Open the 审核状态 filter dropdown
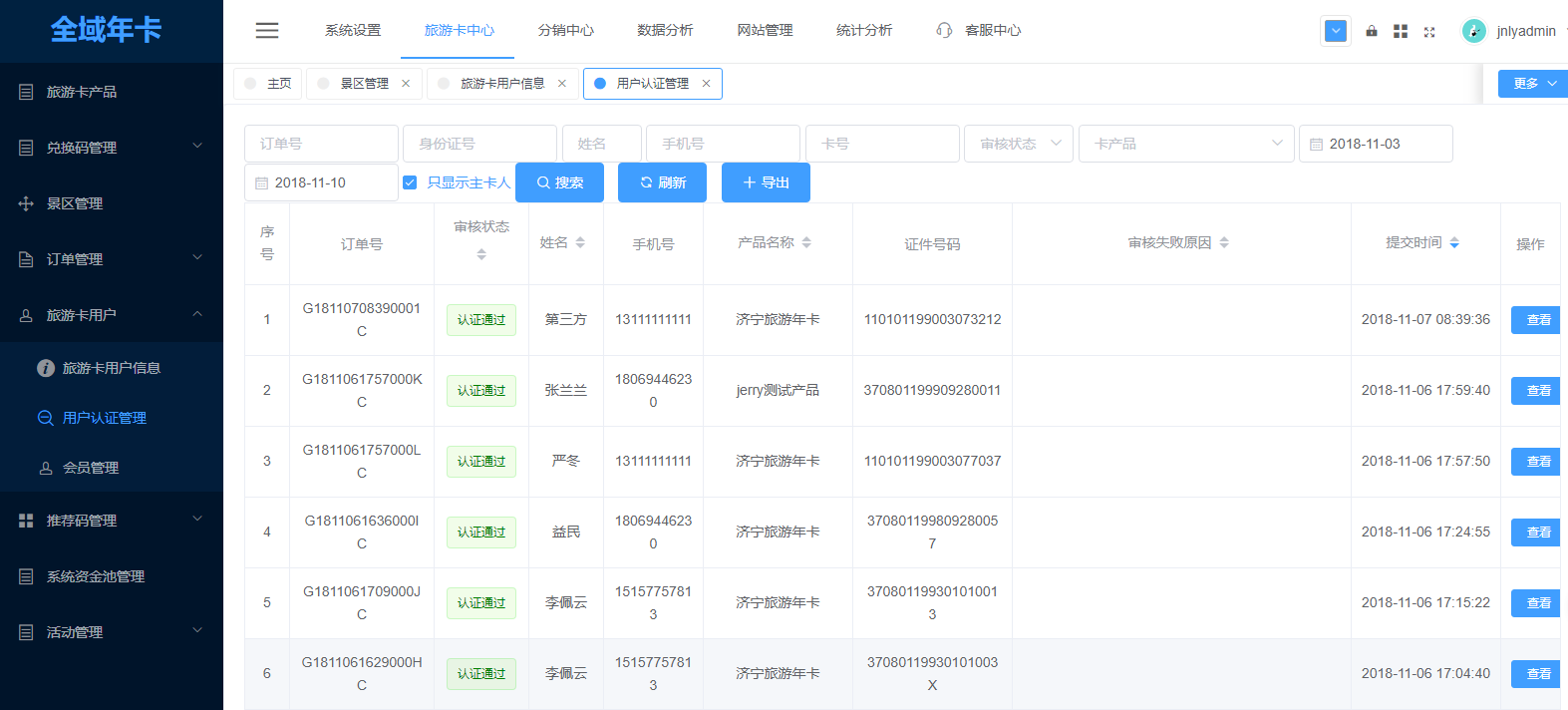Viewport: 1568px width, 710px height. coord(1018,144)
